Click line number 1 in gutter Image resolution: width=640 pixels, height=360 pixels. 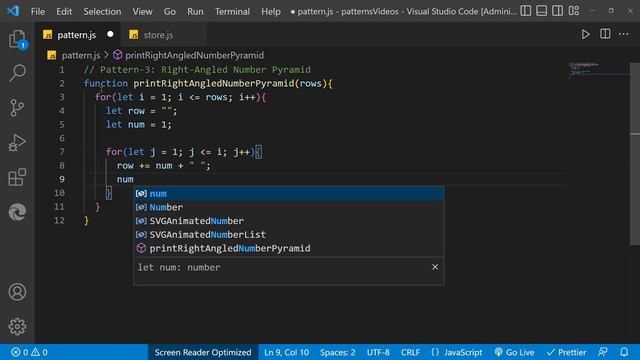coord(62,70)
